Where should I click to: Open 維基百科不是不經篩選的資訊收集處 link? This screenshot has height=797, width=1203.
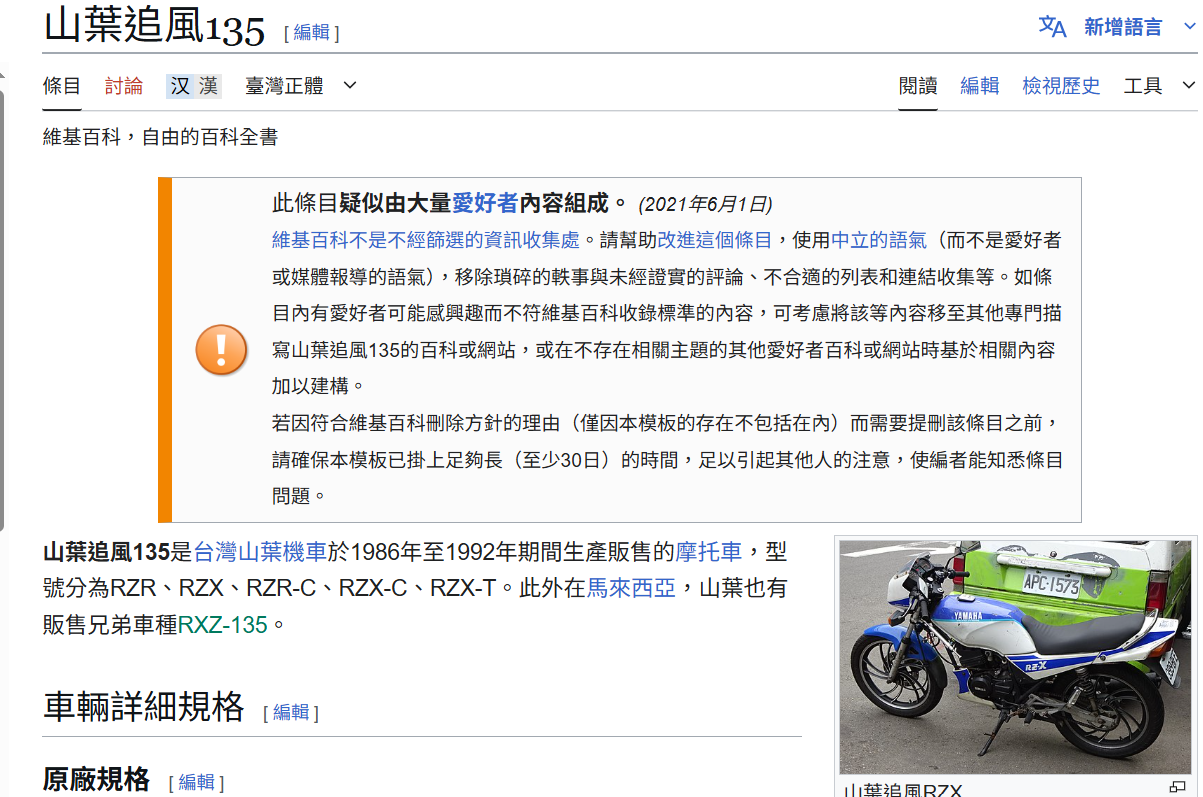[425, 240]
